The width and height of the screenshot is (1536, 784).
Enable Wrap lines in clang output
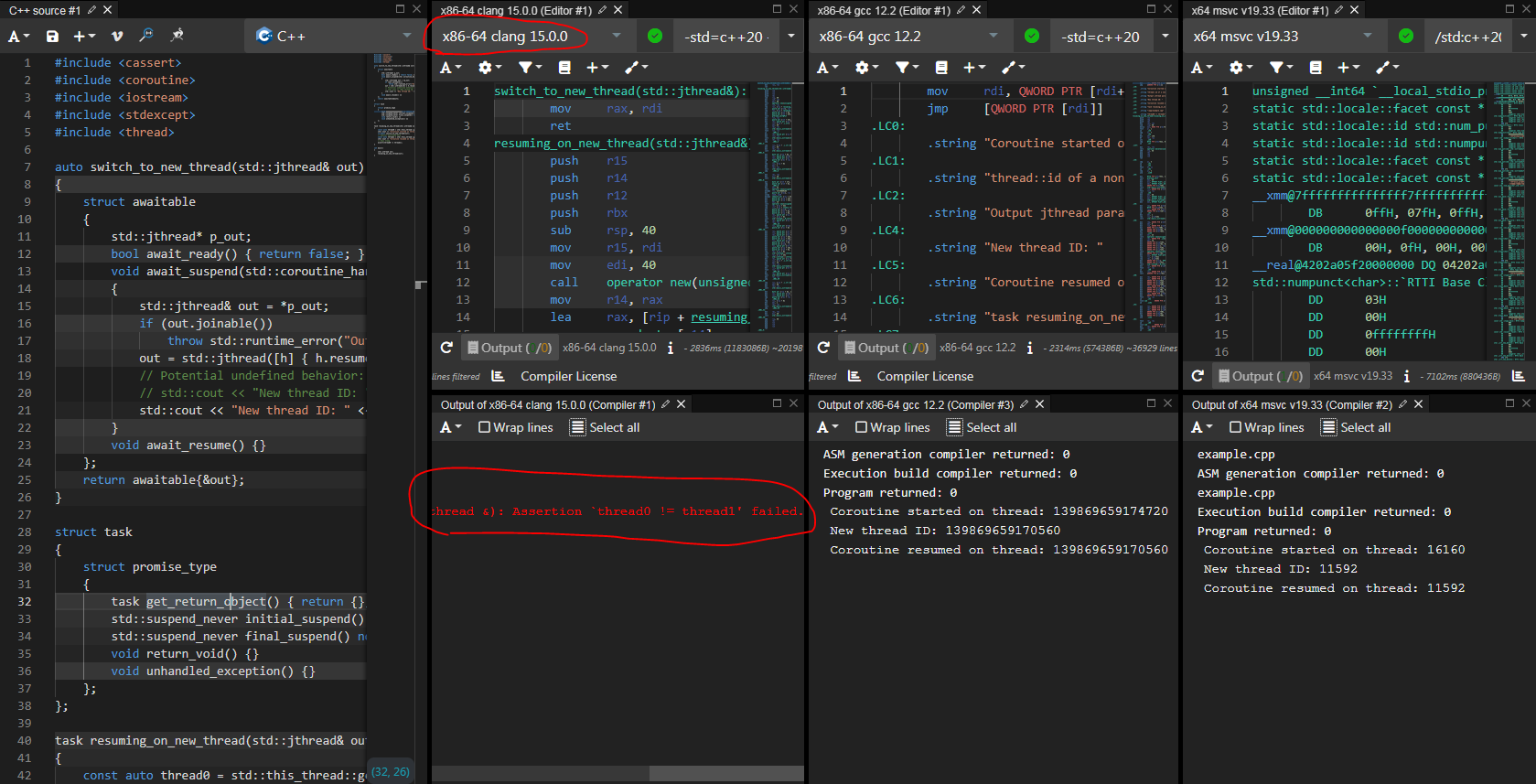click(516, 427)
